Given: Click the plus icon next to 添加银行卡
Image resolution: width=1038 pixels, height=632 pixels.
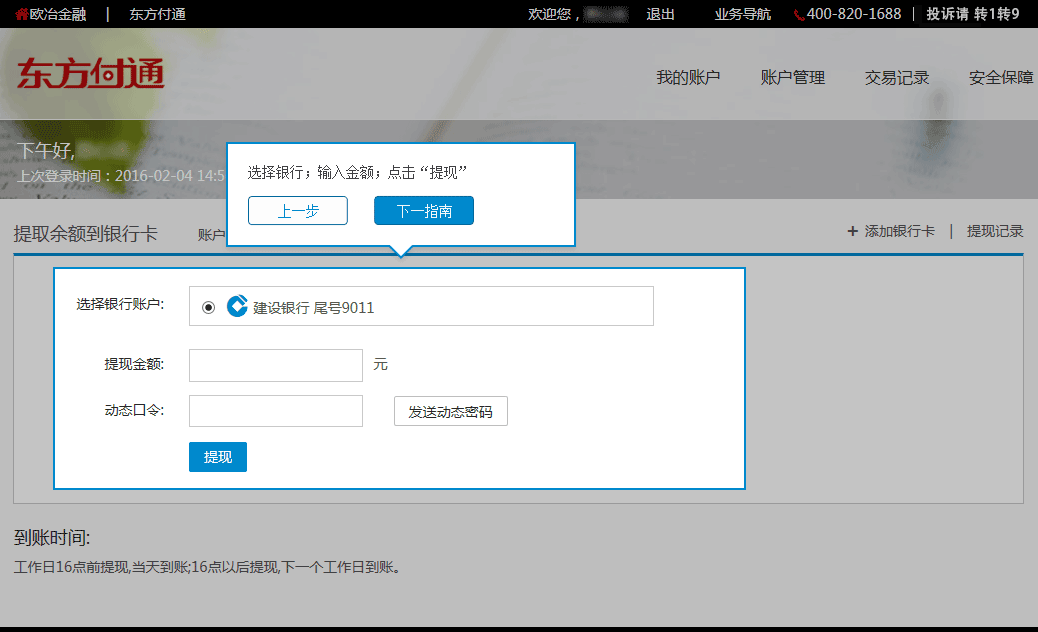Looking at the screenshot, I should tap(853, 231).
